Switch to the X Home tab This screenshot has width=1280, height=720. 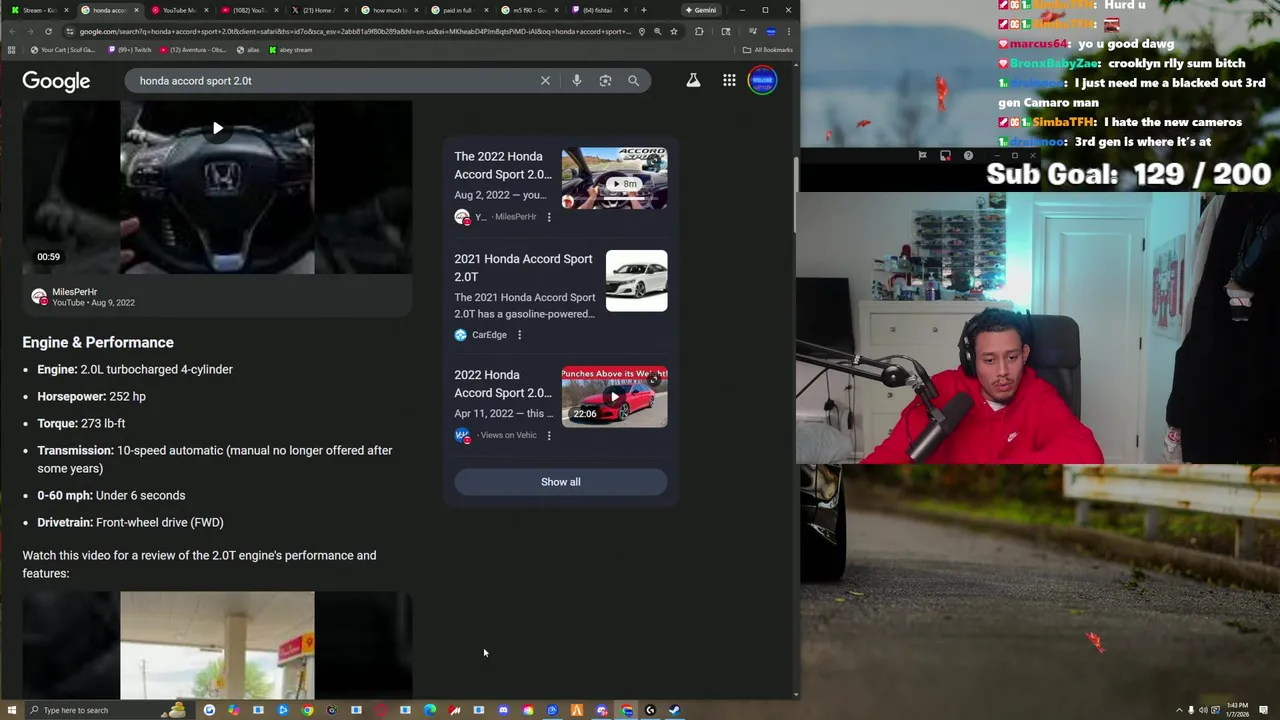tap(320, 10)
